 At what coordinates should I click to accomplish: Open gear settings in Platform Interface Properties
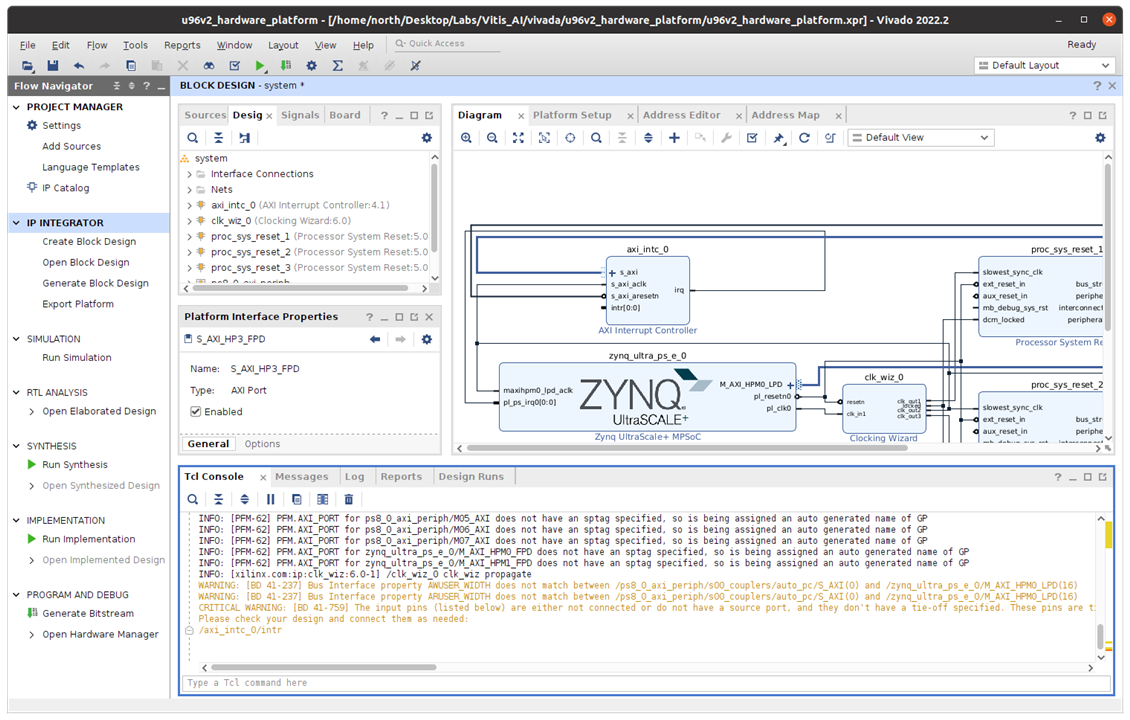427,339
